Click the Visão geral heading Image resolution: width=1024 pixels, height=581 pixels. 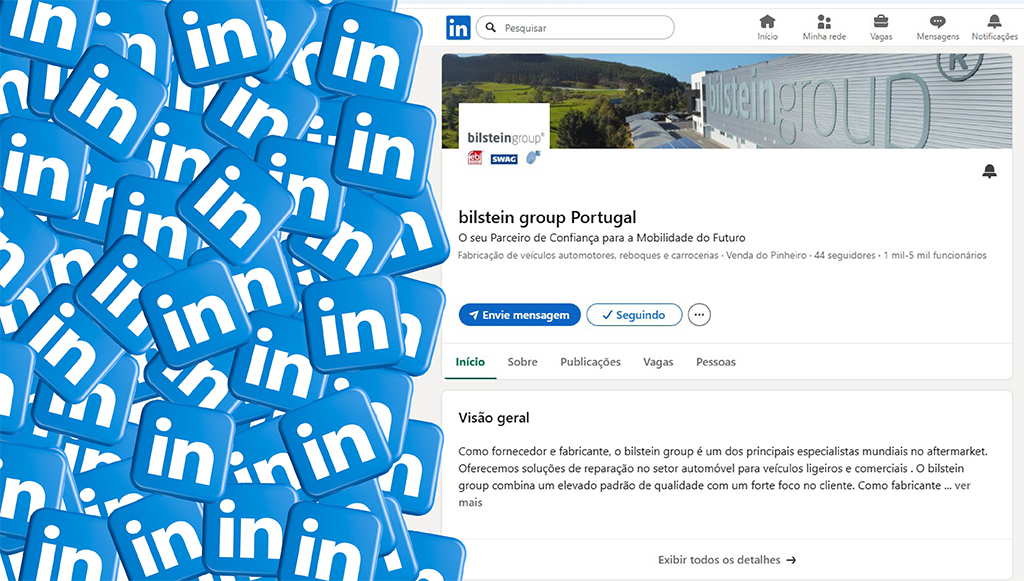[494, 418]
